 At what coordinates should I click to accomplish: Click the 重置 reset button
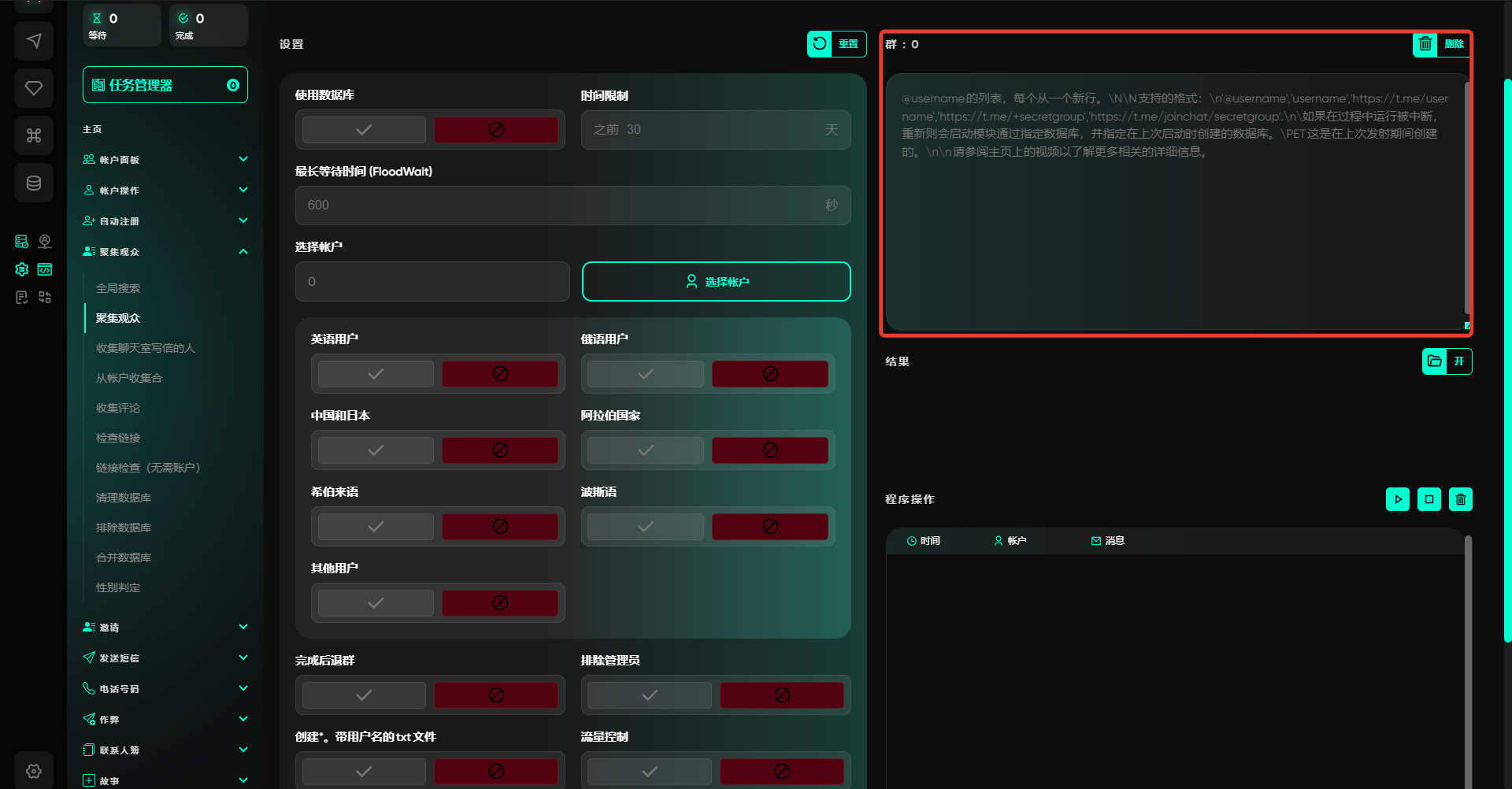[836, 44]
